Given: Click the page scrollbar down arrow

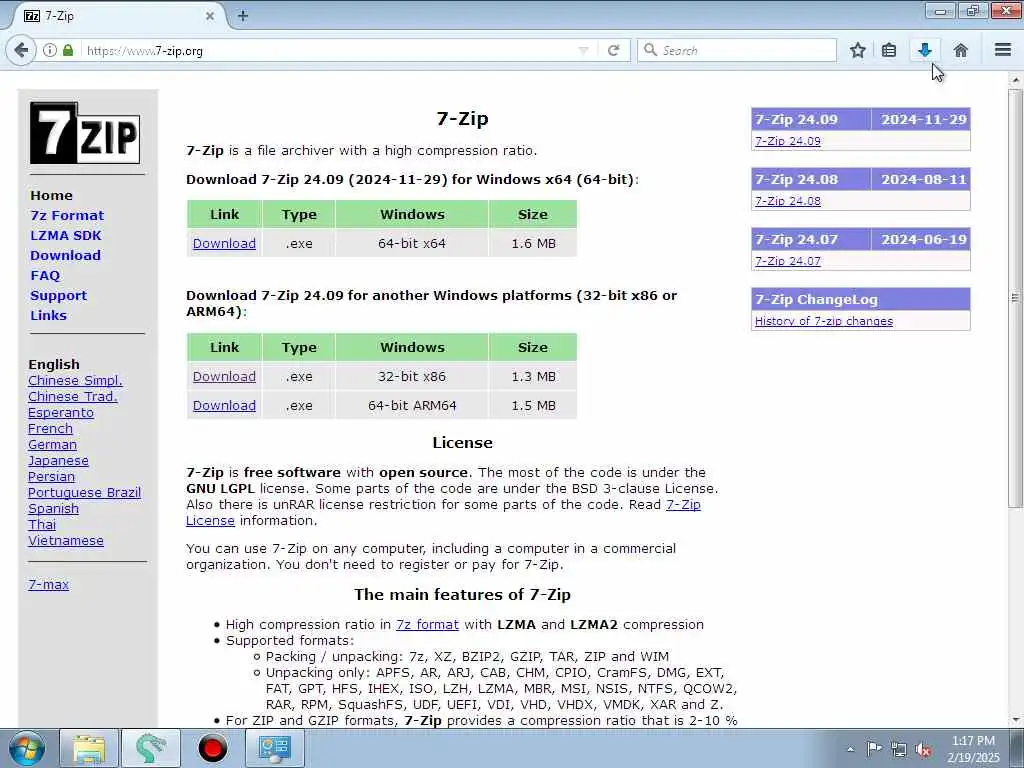Looking at the screenshot, I should 1015,720.
